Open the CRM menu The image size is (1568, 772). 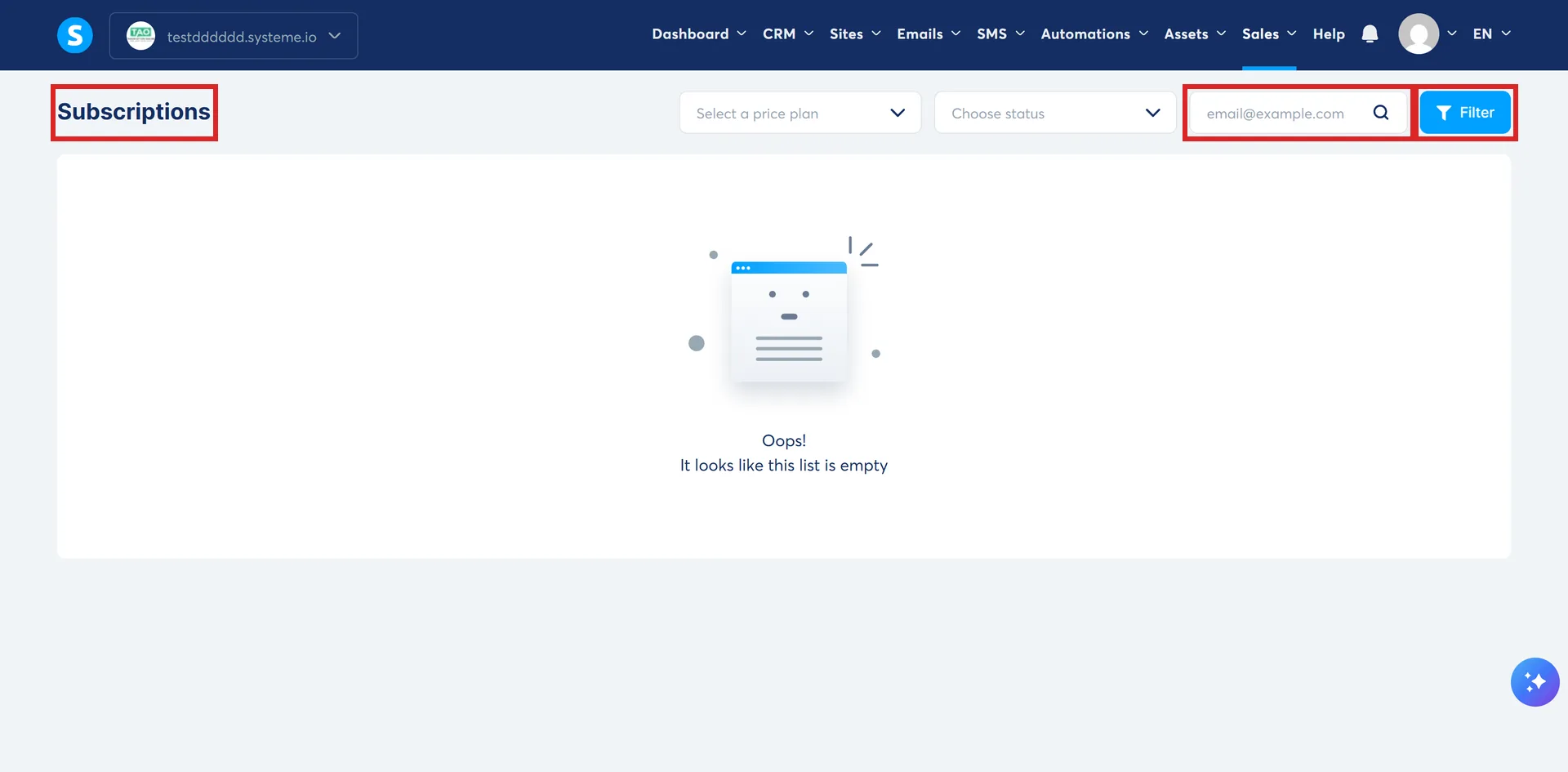[788, 33]
